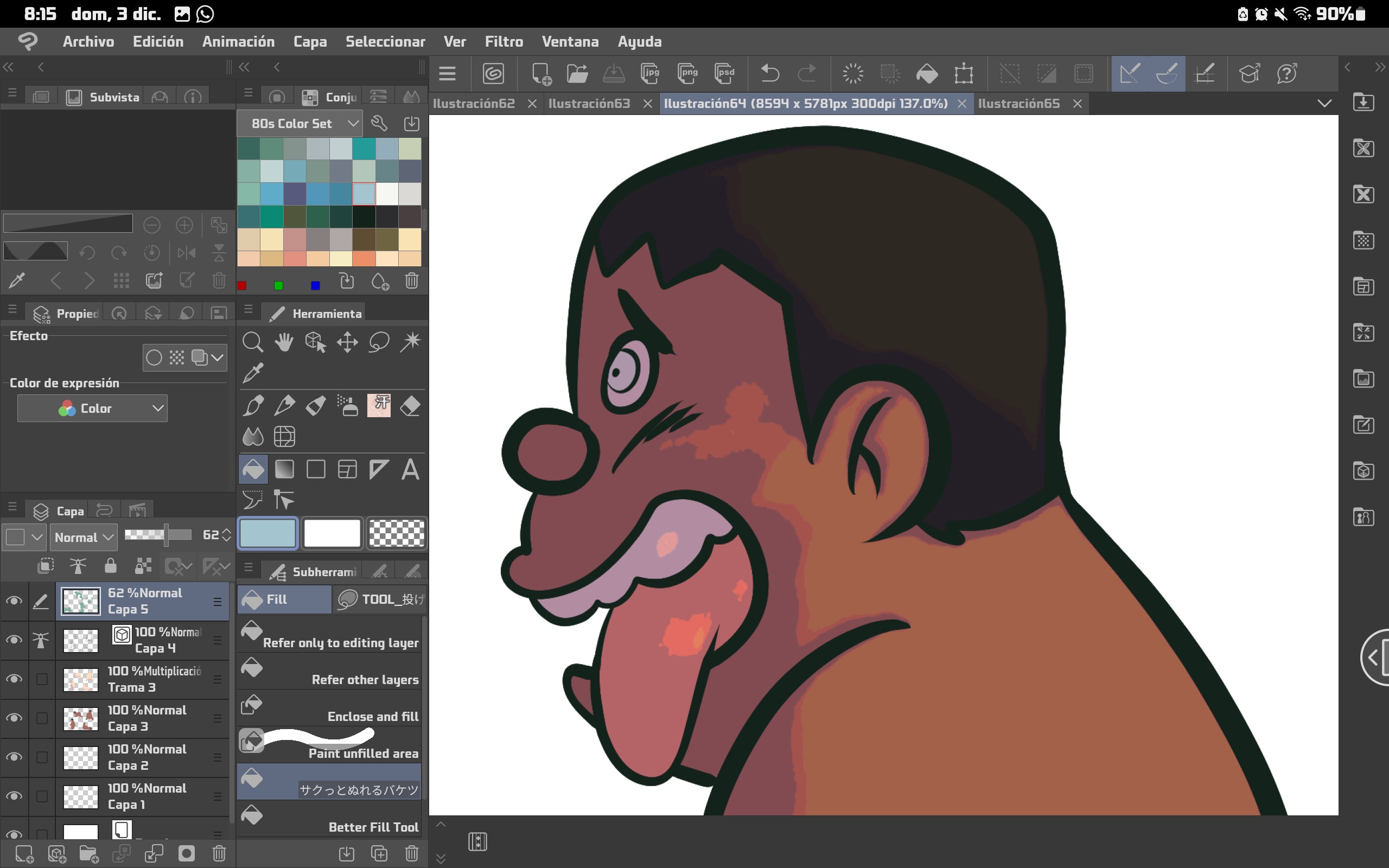Open the Normal blending mode dropdown
Viewport: 1389px width, 868px height.
coord(84,537)
